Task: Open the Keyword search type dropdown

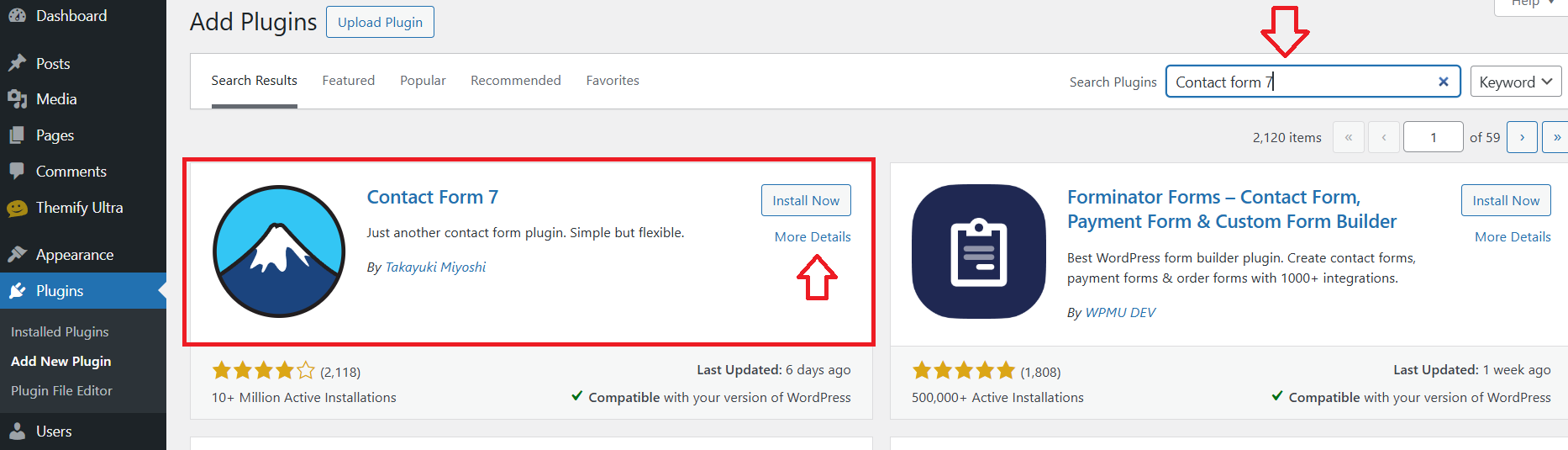Action: [1515, 82]
